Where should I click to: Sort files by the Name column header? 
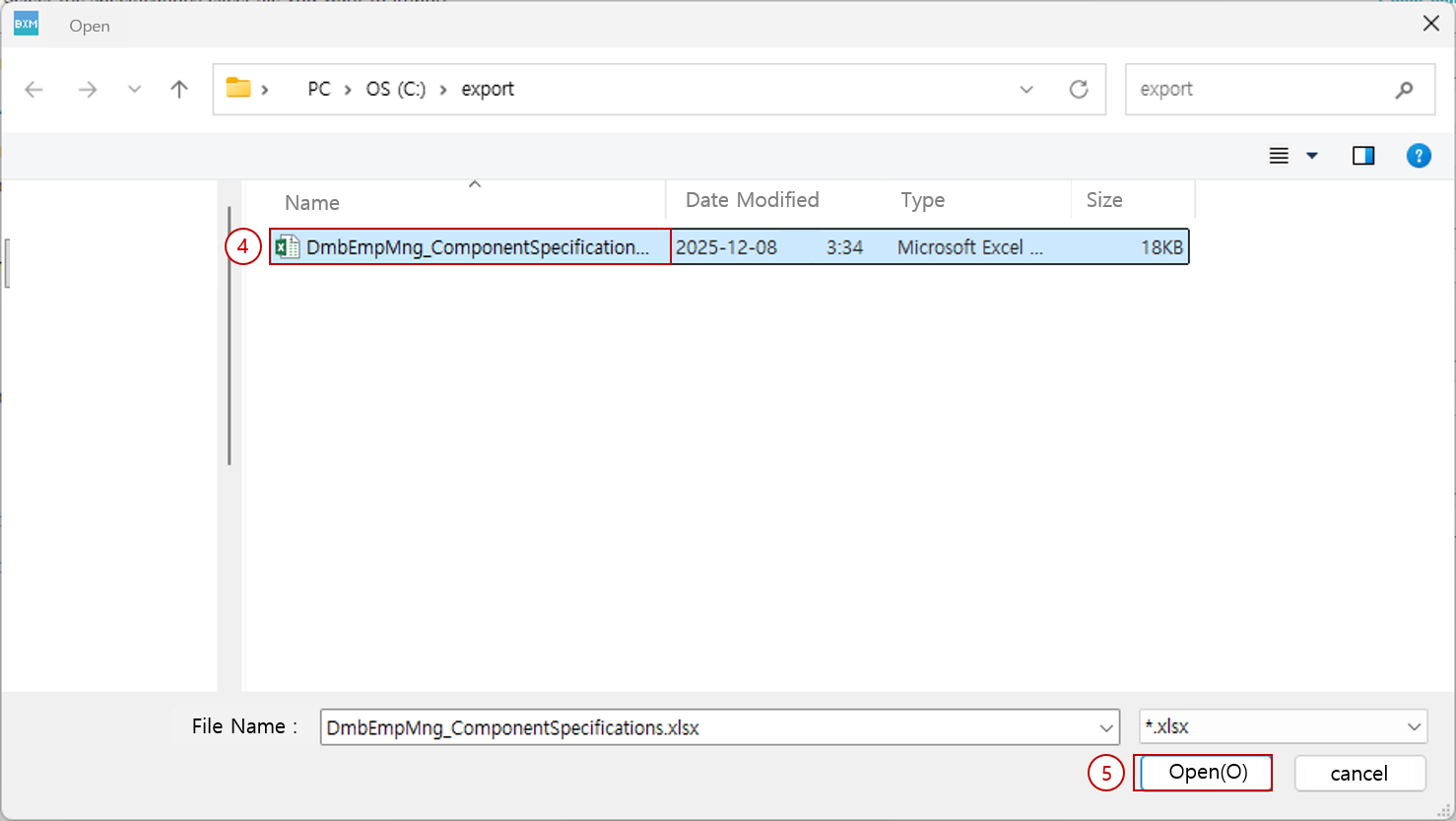pyautogui.click(x=311, y=201)
